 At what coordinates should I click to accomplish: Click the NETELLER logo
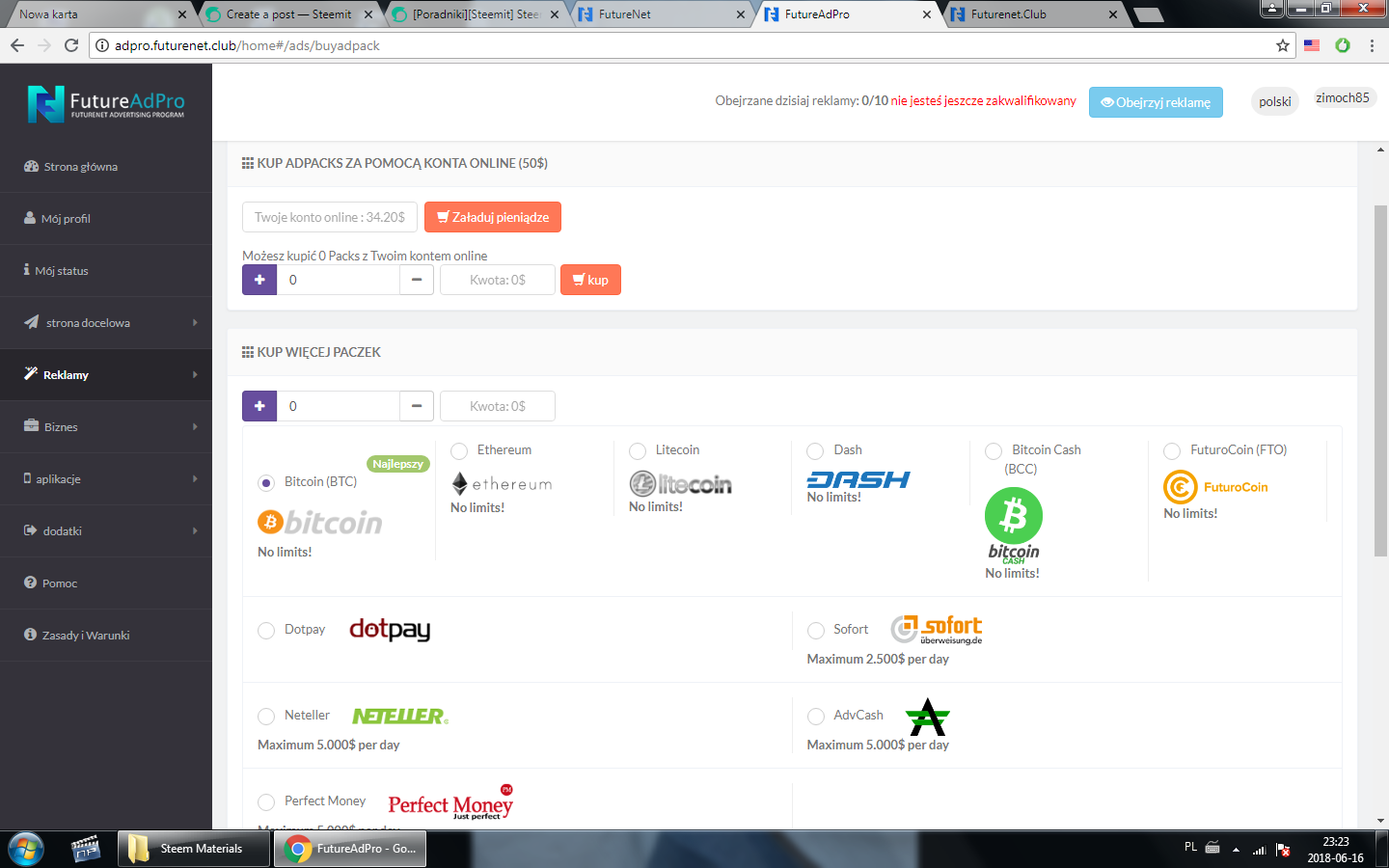point(400,716)
